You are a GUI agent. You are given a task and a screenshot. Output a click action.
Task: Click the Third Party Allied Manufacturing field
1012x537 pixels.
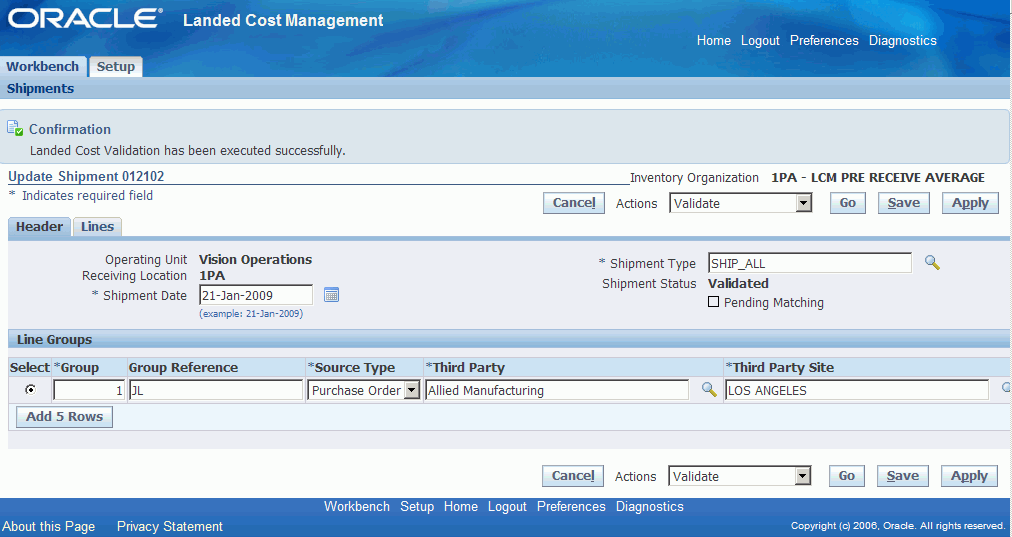(x=556, y=390)
